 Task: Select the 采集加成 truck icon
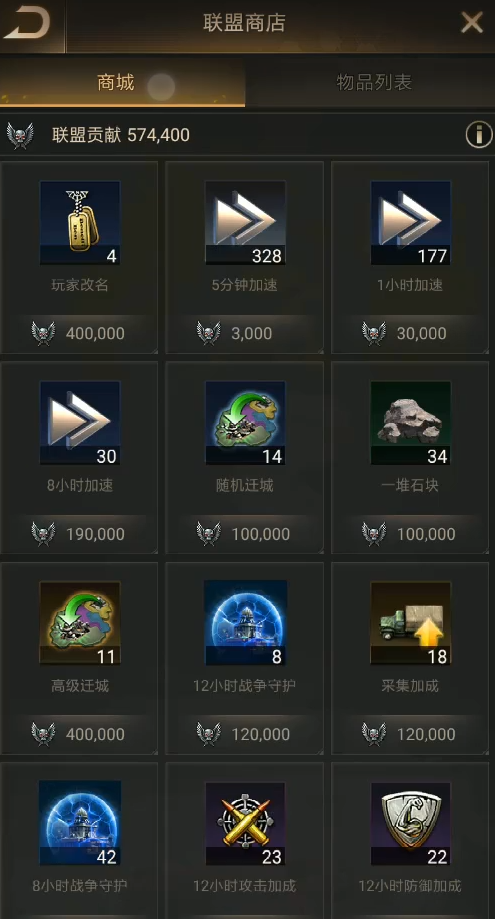click(411, 623)
